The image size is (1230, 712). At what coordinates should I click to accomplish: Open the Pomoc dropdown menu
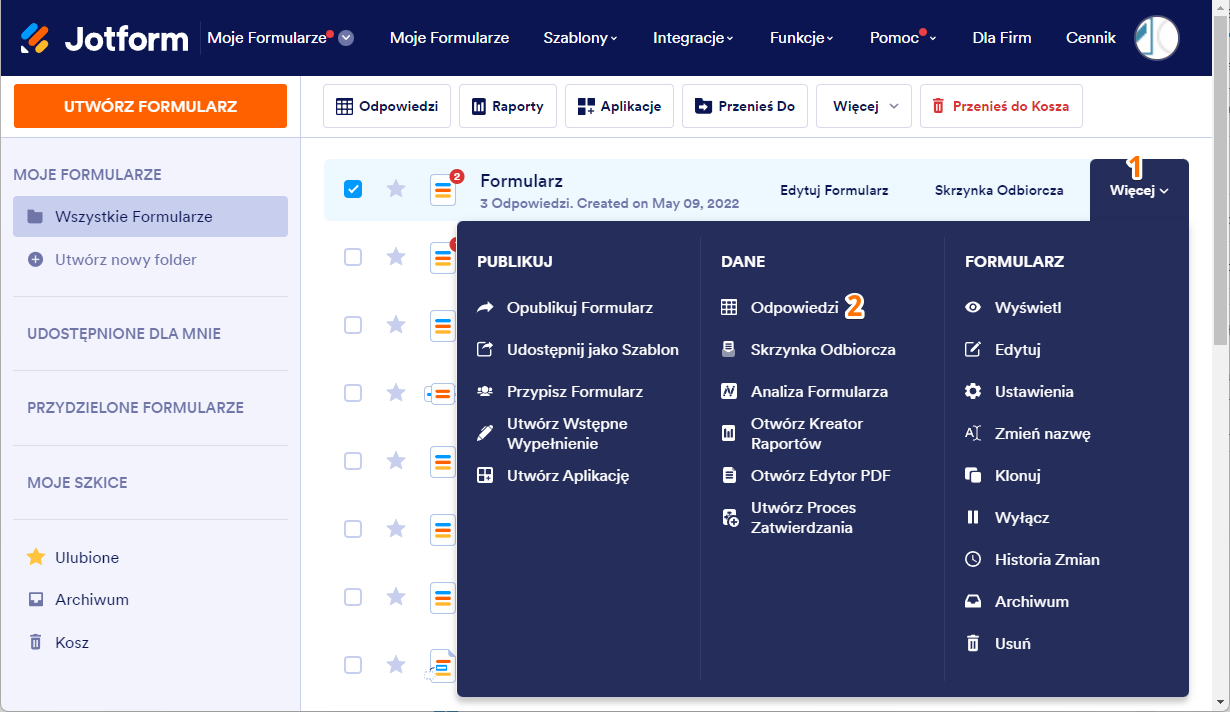(903, 38)
